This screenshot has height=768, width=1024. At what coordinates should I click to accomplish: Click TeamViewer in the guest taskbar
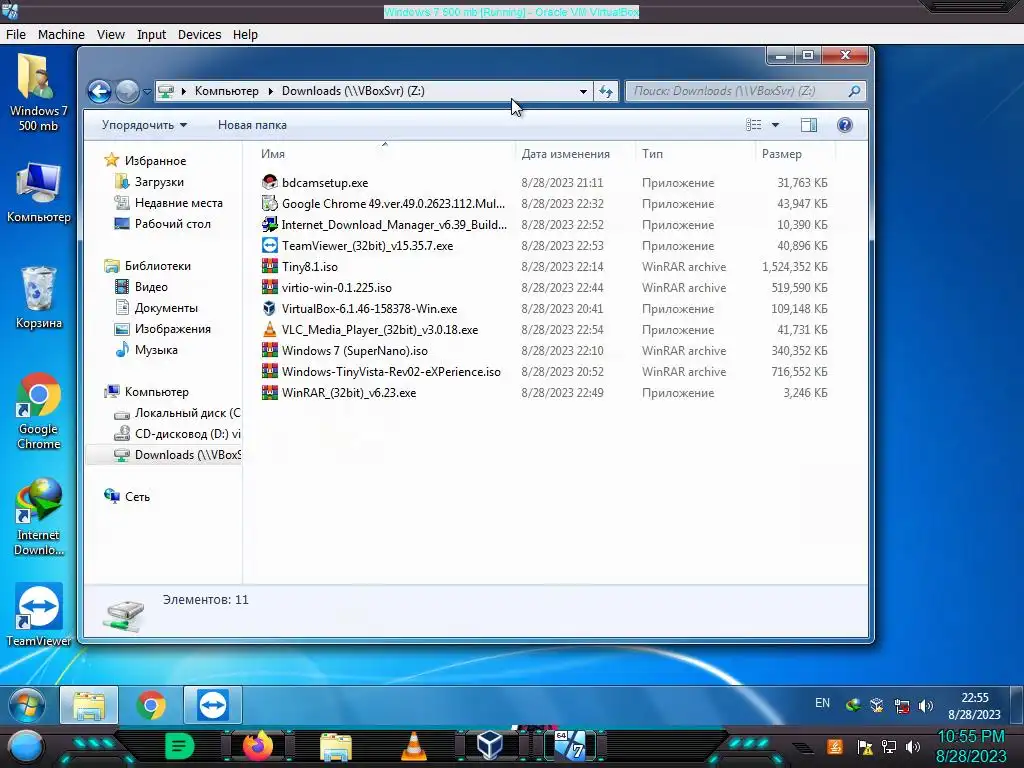(213, 705)
